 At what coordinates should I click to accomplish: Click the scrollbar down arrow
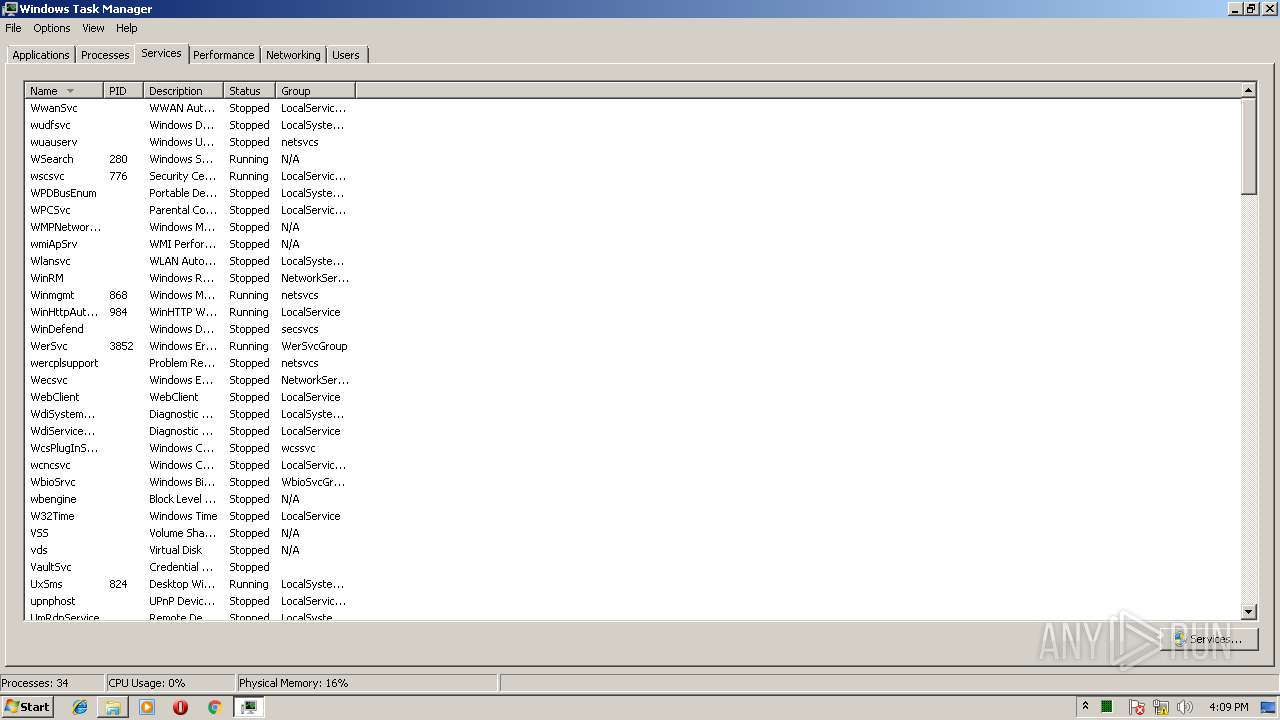click(1248, 612)
